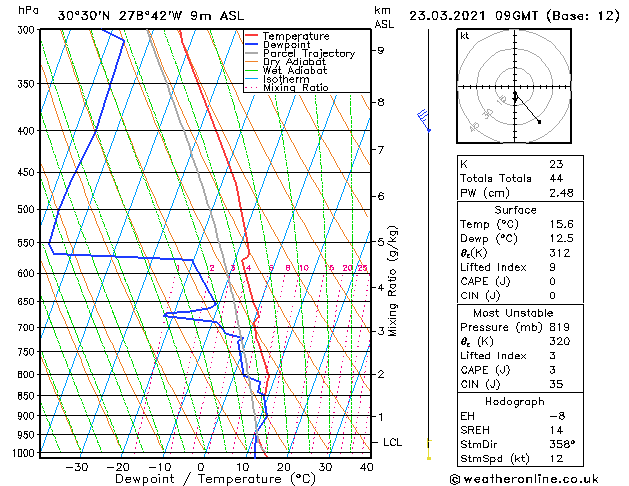The image size is (629, 486).
Task: Click the hodograph endpoint square marker
Action: point(539,122)
